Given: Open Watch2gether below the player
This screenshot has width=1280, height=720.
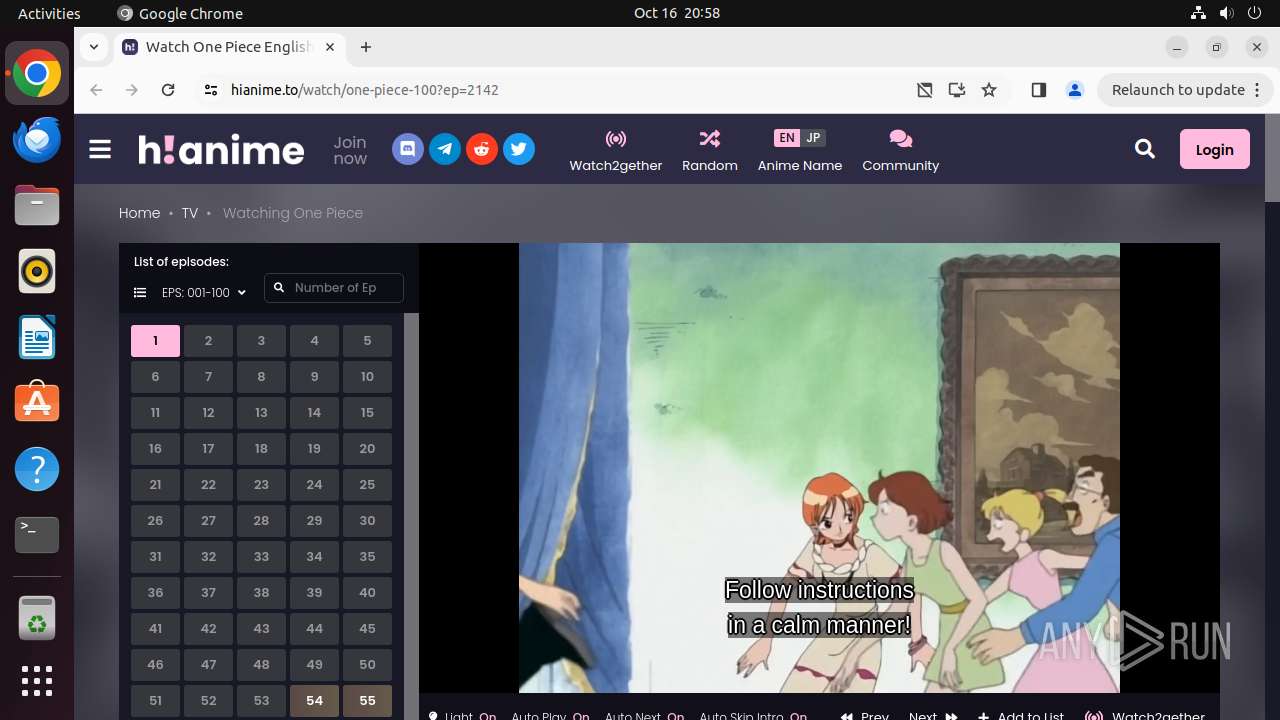Looking at the screenshot, I should coord(1146,715).
